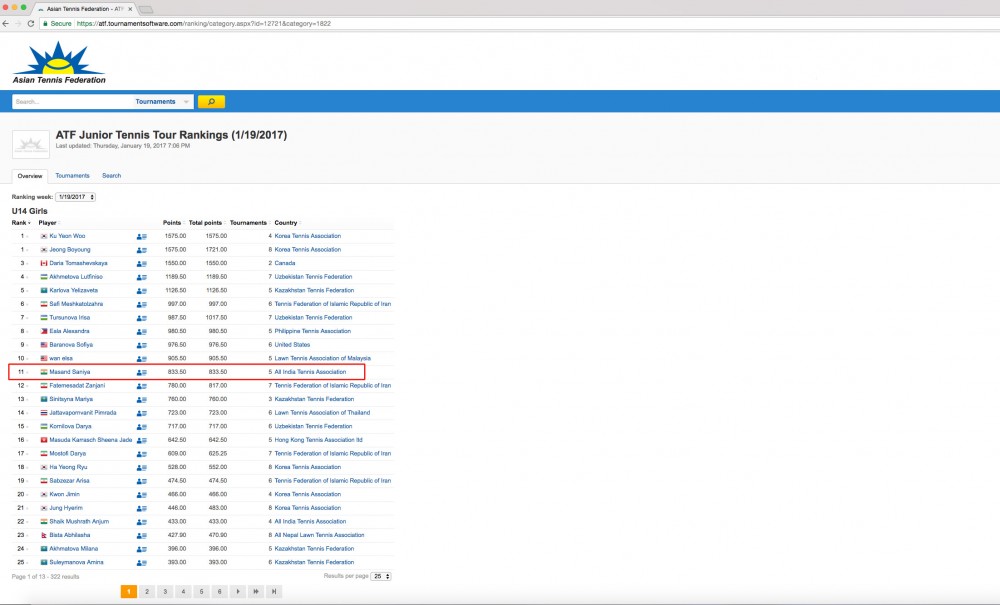Open profile icon for wan elsa
The height and width of the screenshot is (605, 1000).
(142, 359)
